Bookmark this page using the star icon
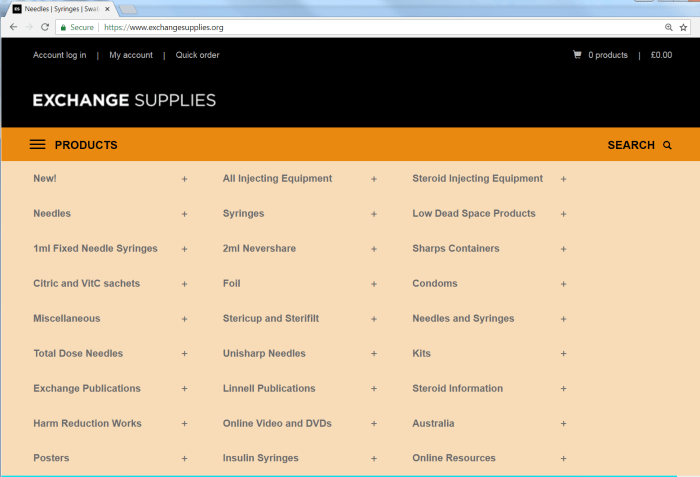Viewport: 700px width, 477px height. [683, 27]
